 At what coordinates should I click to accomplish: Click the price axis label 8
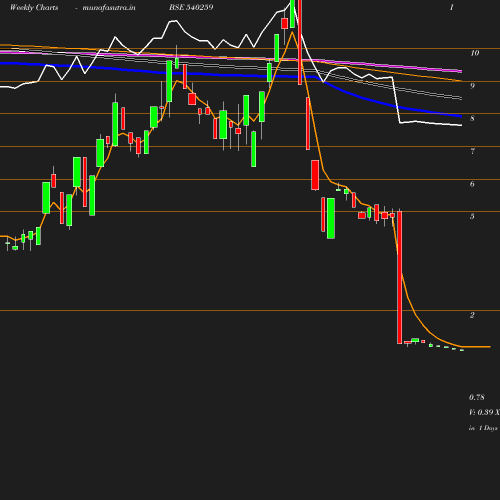click(472, 118)
